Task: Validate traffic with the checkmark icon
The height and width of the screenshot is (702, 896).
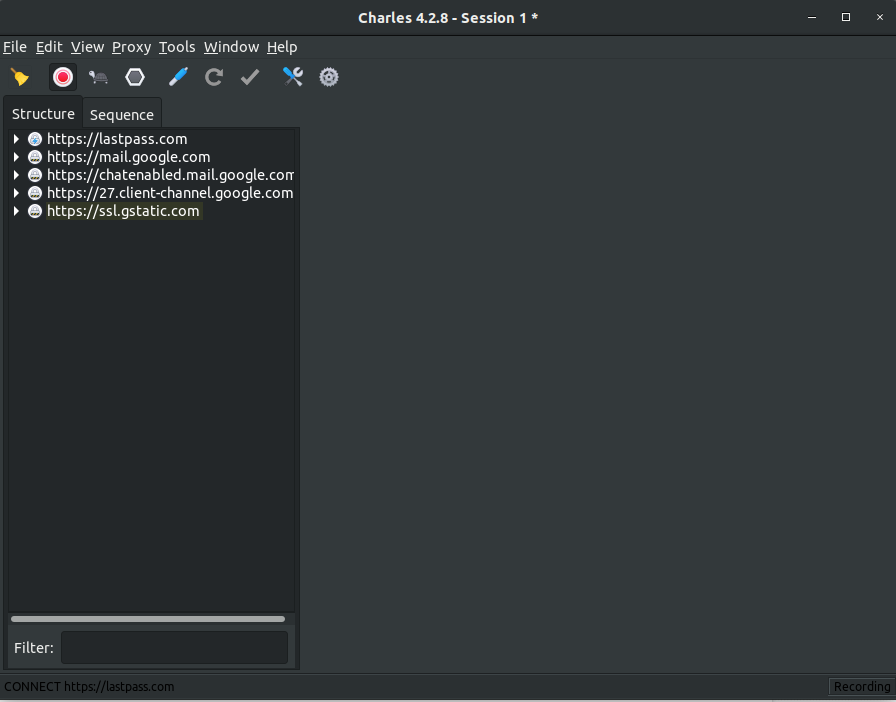Action: 249,77
